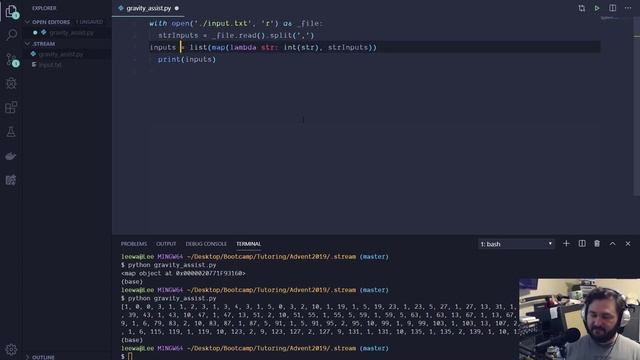The image size is (640, 360).
Task: Open the Docker whale view
Action: click(11, 156)
